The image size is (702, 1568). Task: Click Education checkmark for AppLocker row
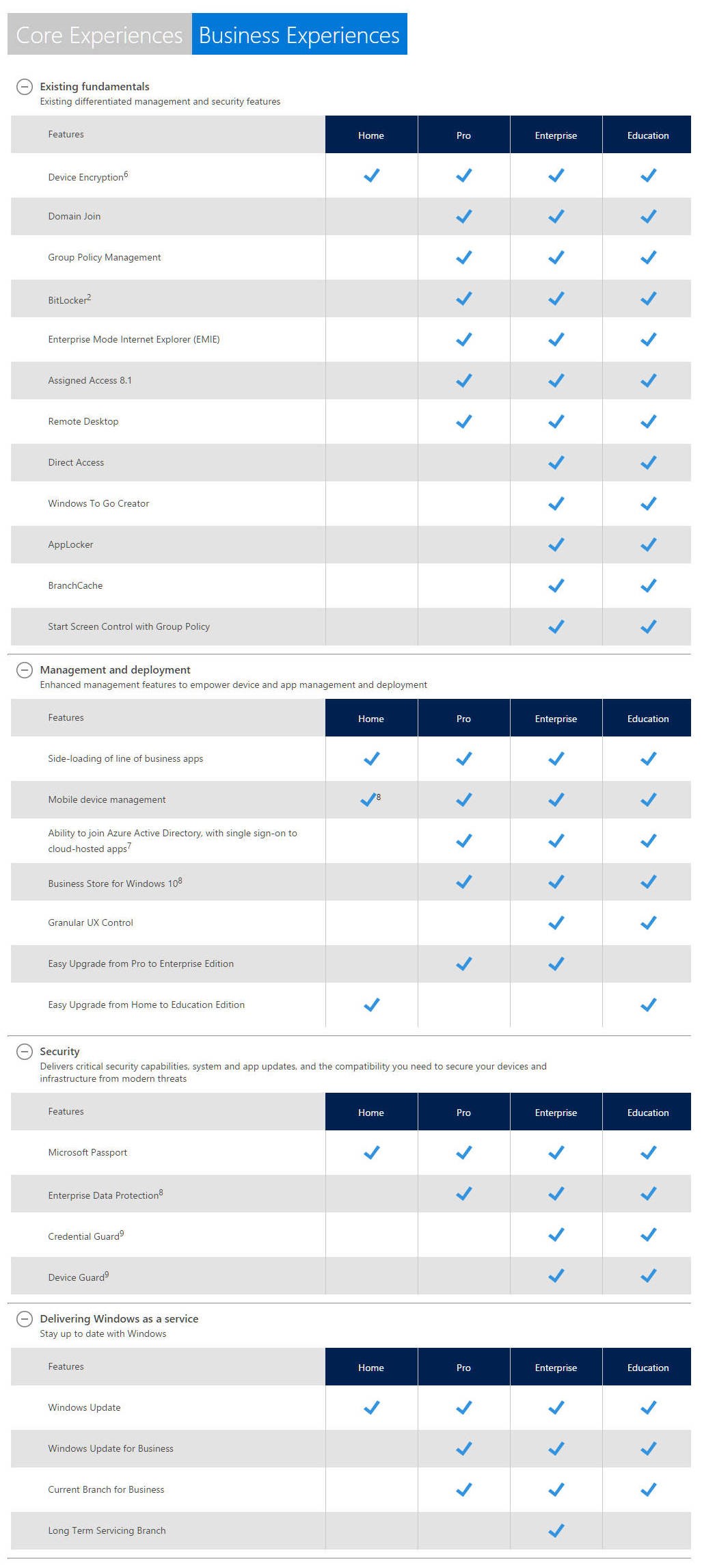648,545
